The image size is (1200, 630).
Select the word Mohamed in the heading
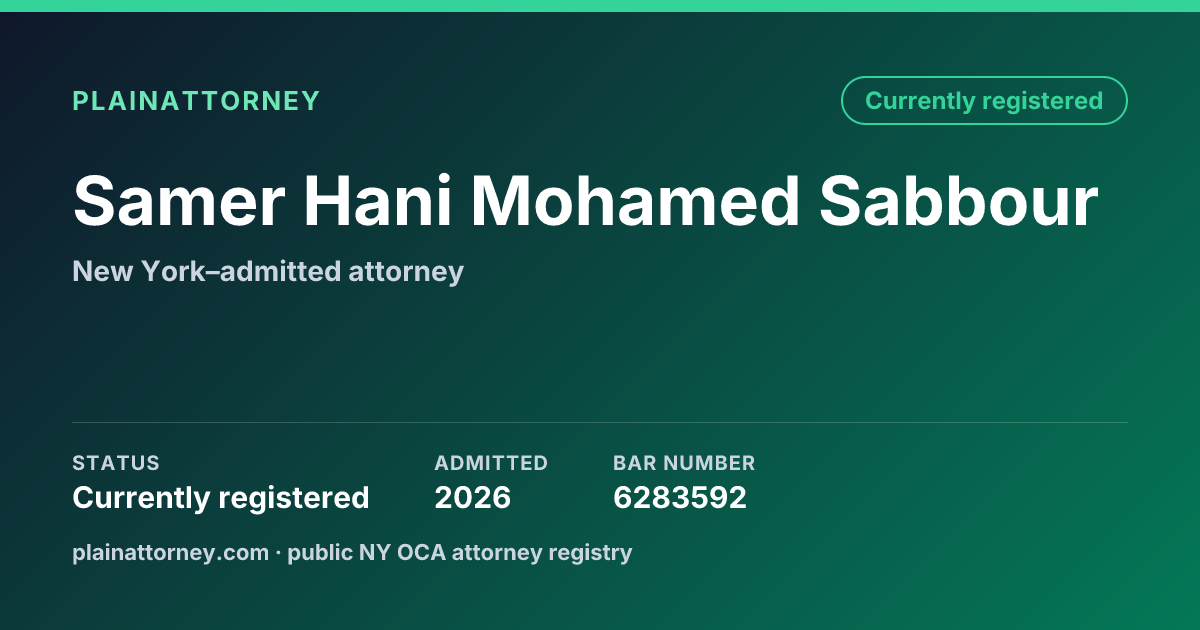[x=635, y=201]
